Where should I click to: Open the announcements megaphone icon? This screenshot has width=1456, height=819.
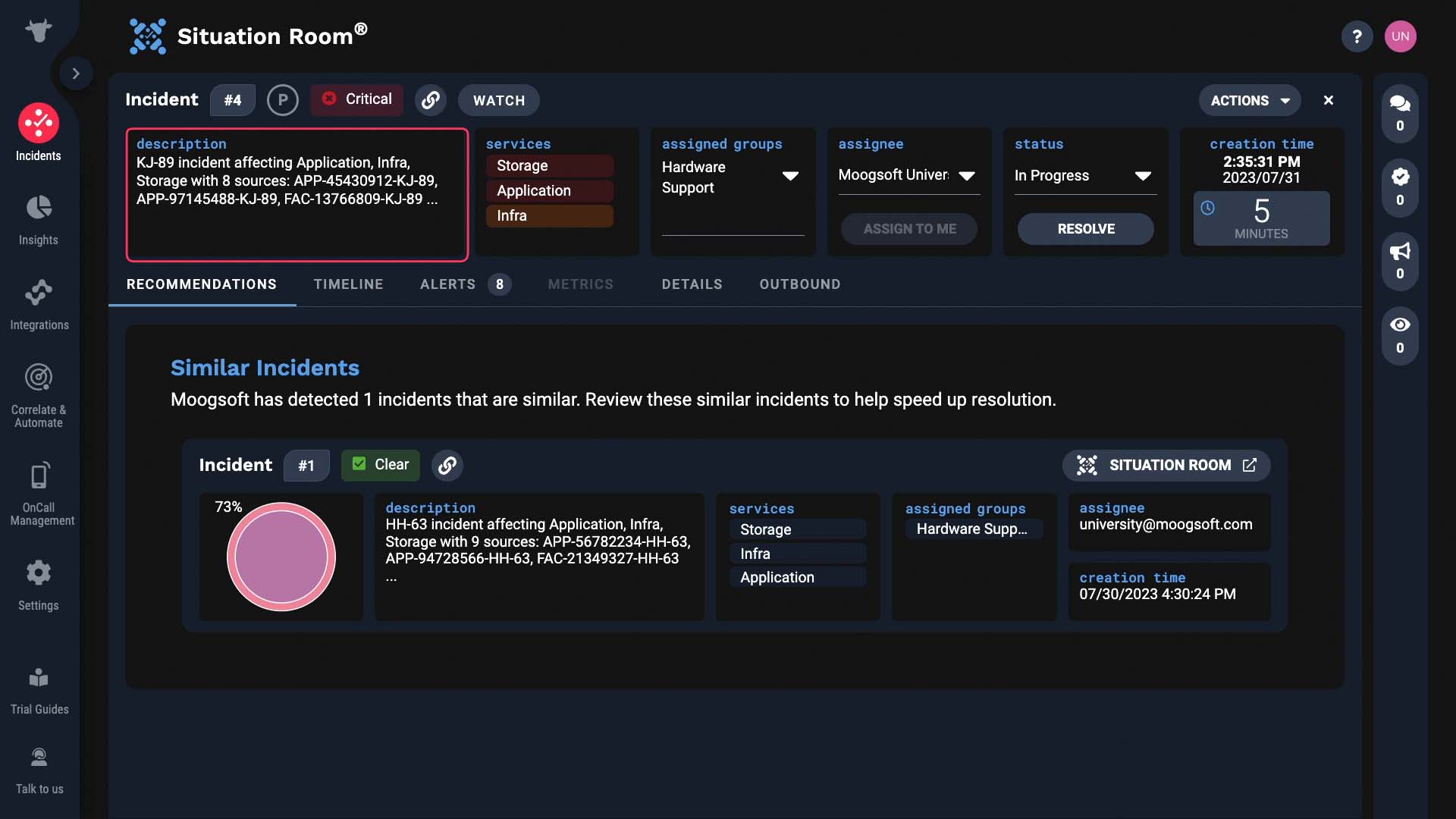[x=1400, y=261]
